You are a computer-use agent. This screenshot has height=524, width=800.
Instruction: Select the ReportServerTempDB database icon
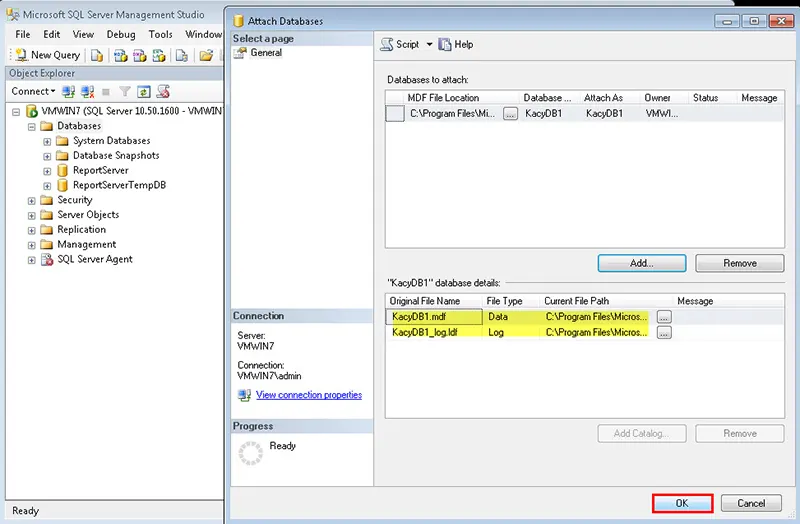[62, 185]
